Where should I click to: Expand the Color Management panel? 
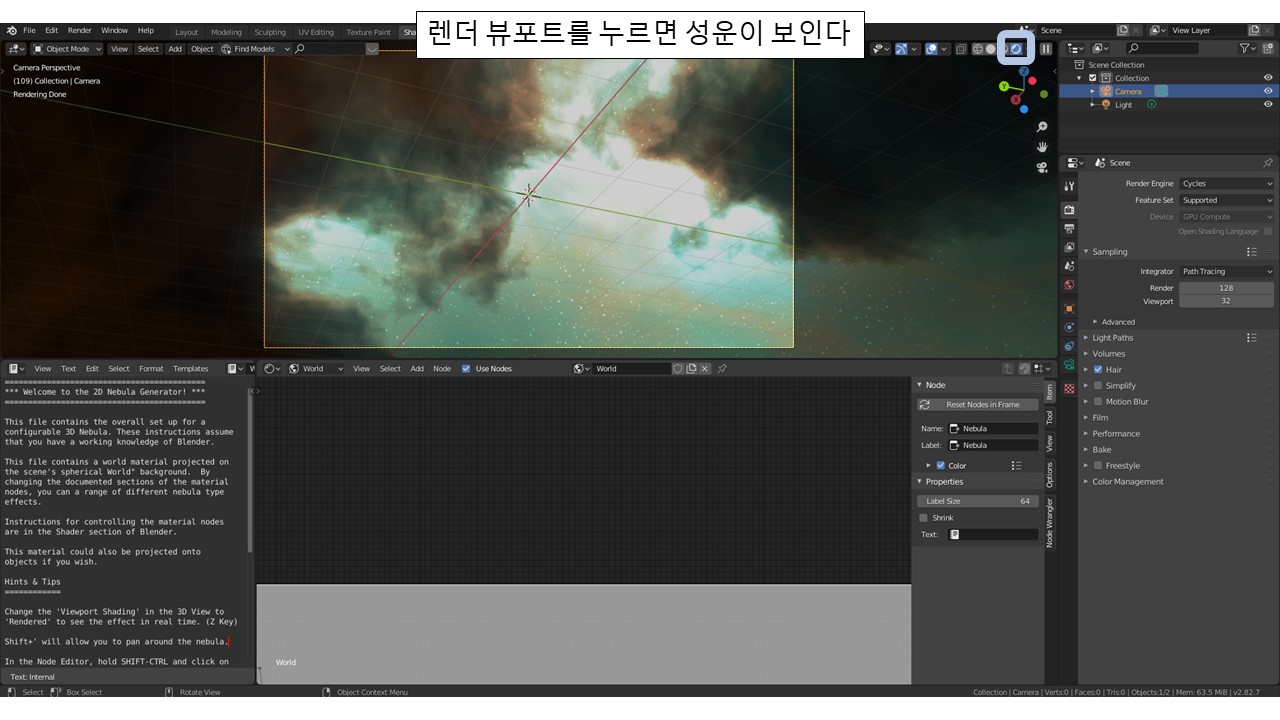pyautogui.click(x=1127, y=481)
